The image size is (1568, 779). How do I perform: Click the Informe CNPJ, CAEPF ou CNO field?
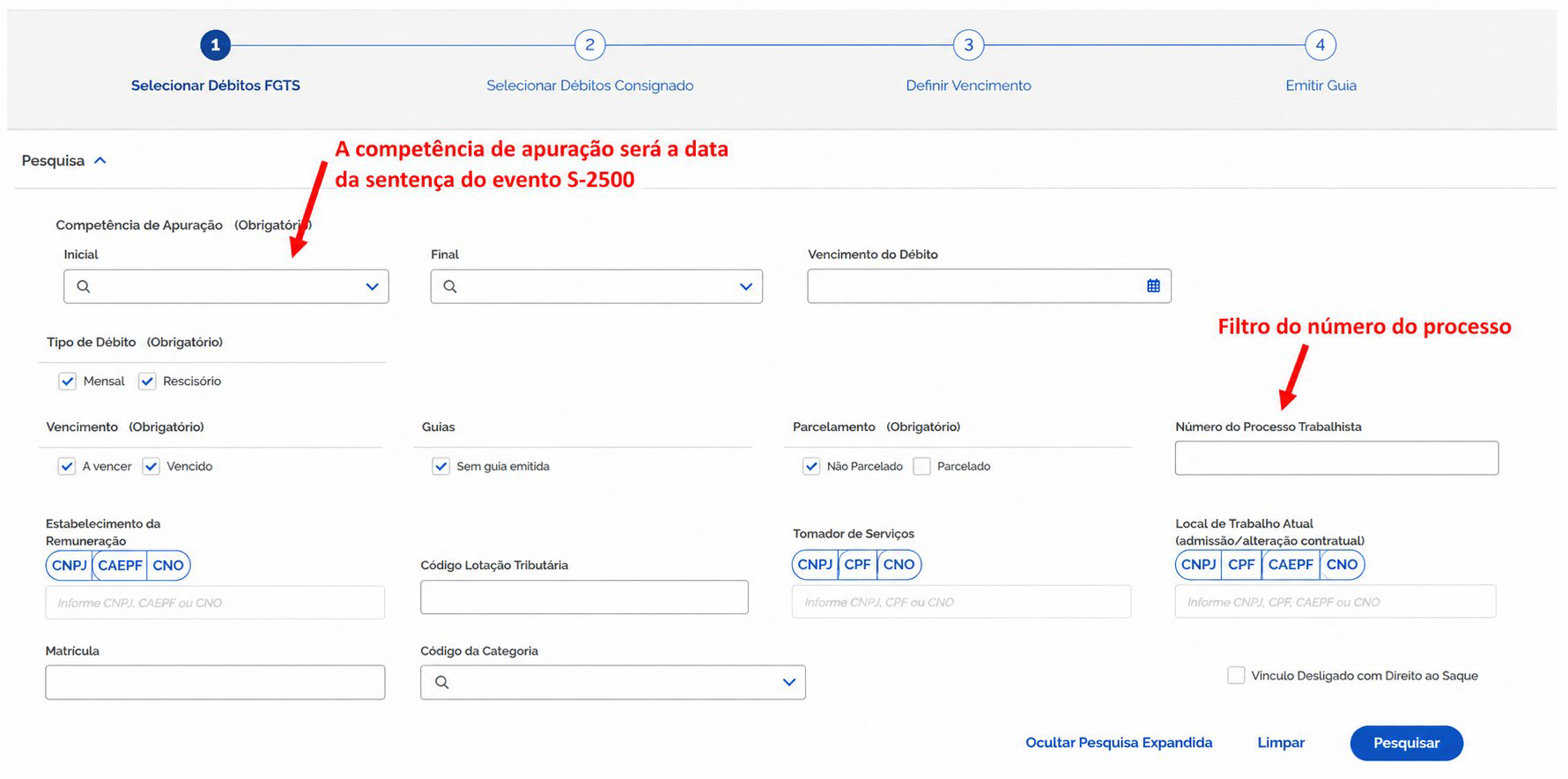[215, 603]
